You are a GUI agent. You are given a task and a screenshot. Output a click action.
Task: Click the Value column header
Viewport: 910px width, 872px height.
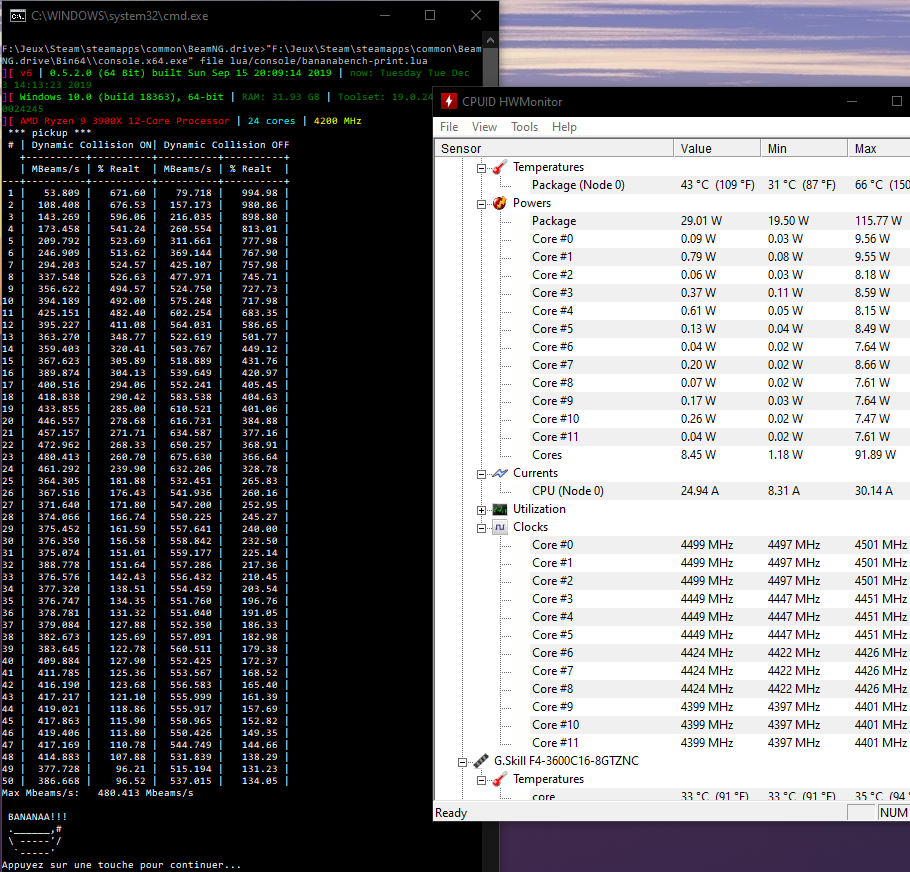pyautogui.click(x=717, y=149)
